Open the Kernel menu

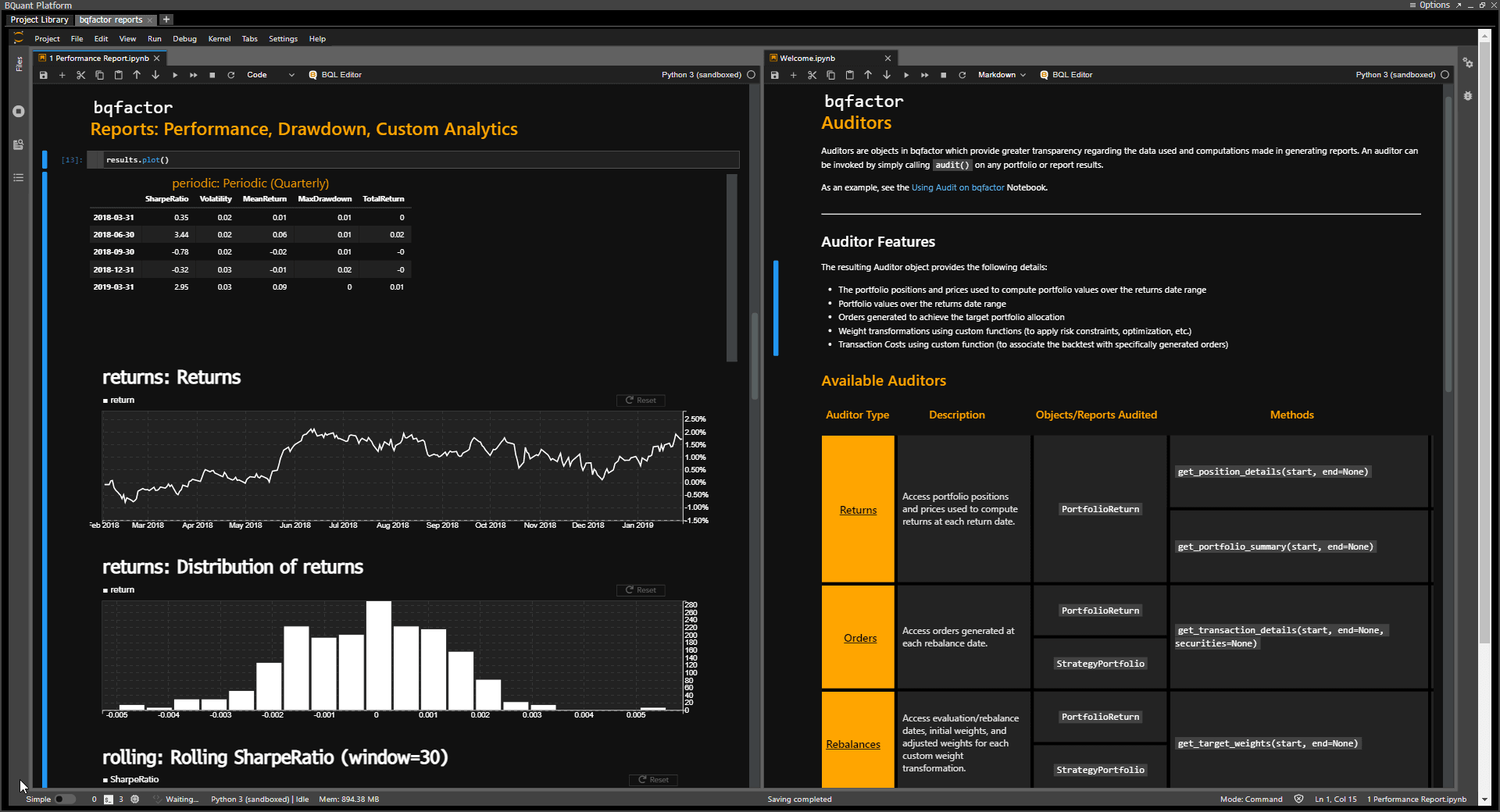tap(220, 38)
